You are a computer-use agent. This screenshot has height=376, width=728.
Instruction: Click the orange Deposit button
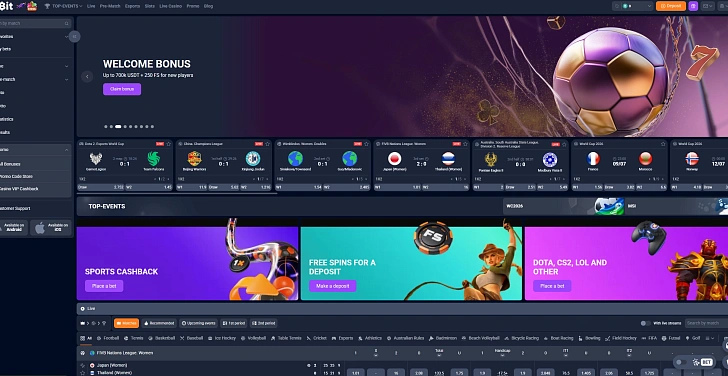click(x=670, y=6)
